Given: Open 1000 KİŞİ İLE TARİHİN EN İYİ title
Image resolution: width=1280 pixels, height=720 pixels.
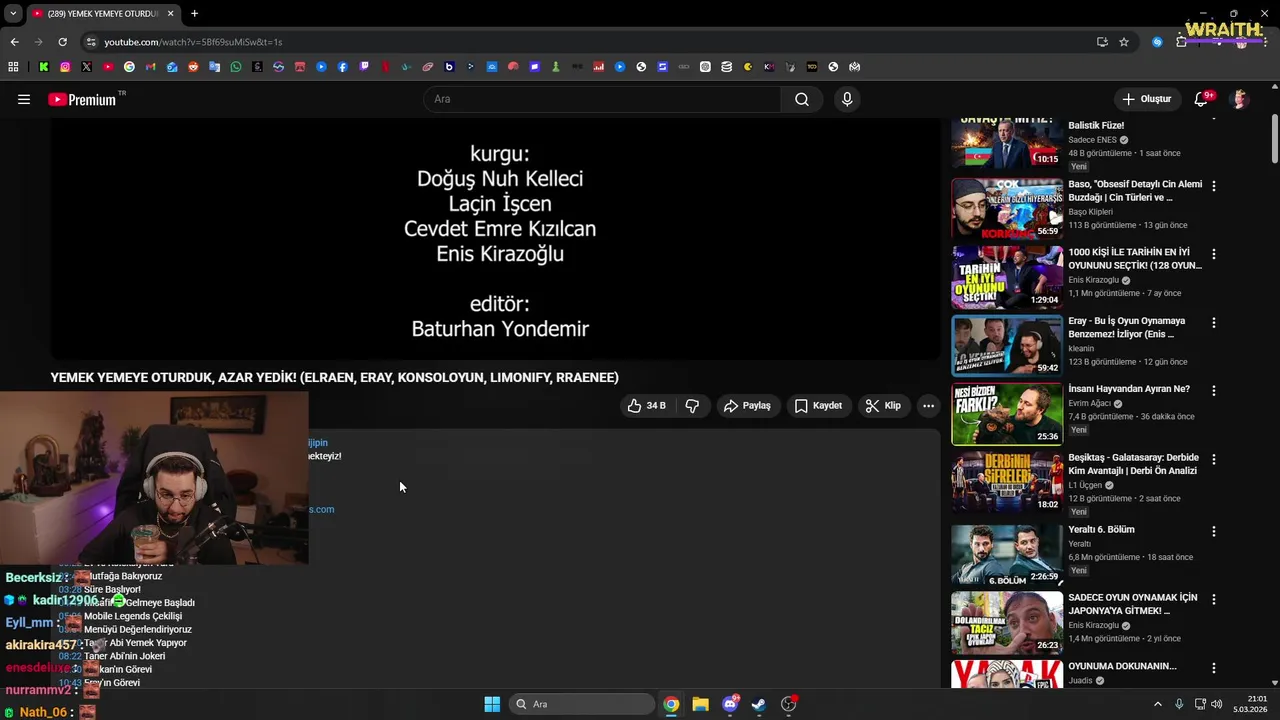Looking at the screenshot, I should (1135, 258).
